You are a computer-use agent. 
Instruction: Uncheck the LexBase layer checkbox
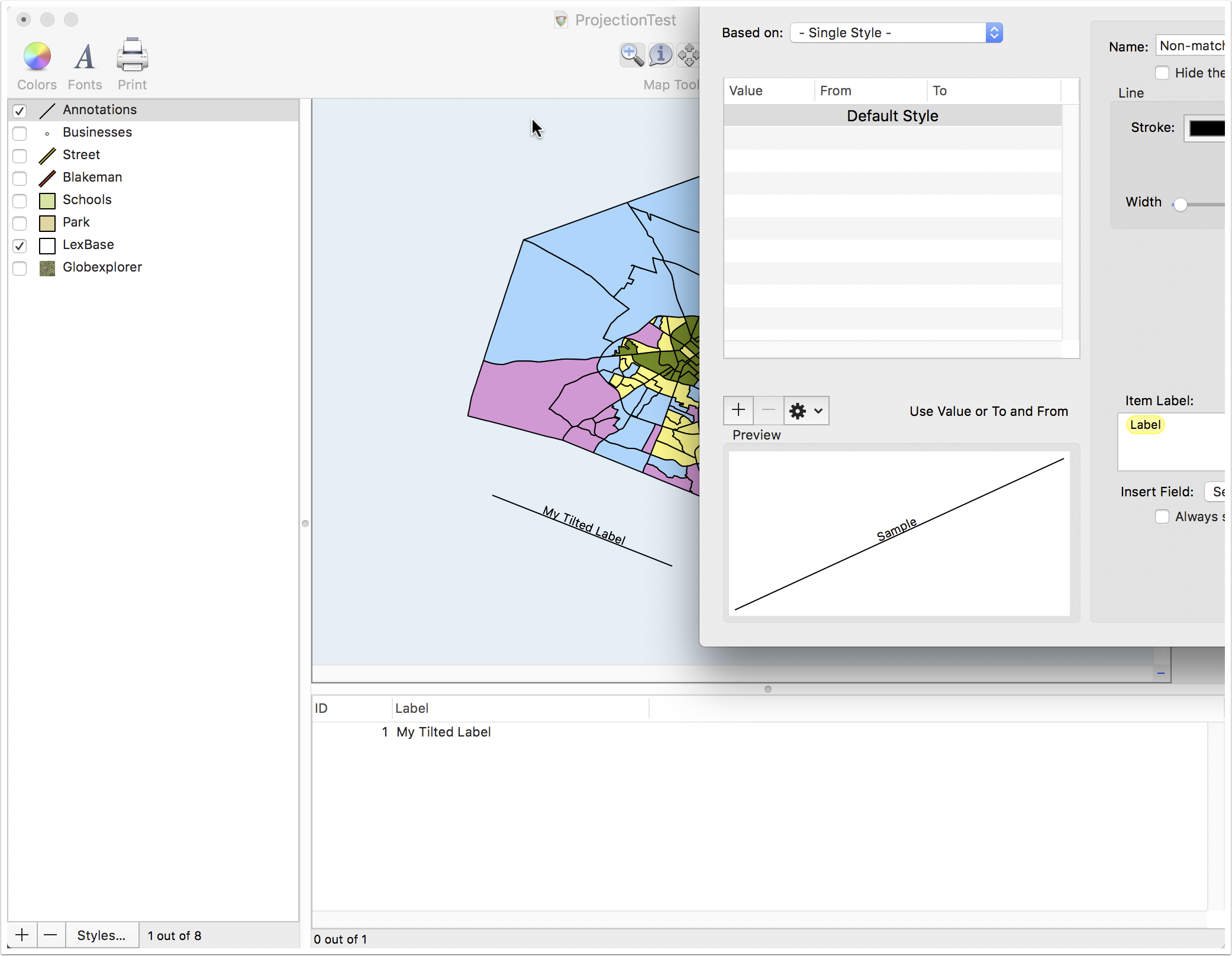(20, 246)
